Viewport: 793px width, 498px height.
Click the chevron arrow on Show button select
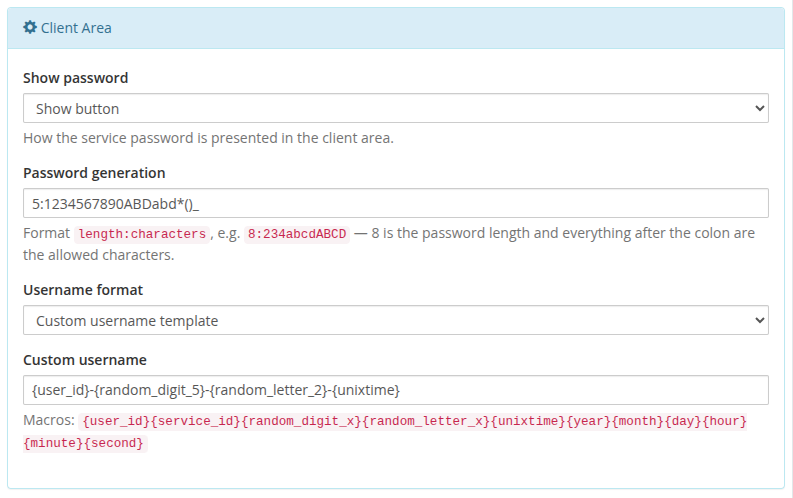point(759,108)
